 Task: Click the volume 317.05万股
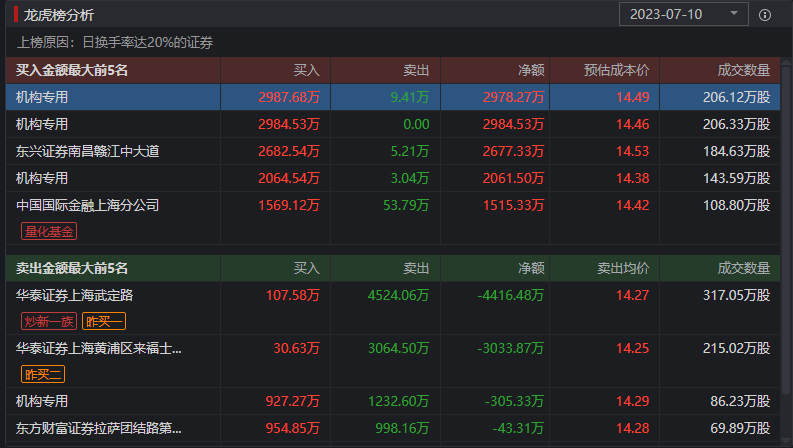[736, 295]
